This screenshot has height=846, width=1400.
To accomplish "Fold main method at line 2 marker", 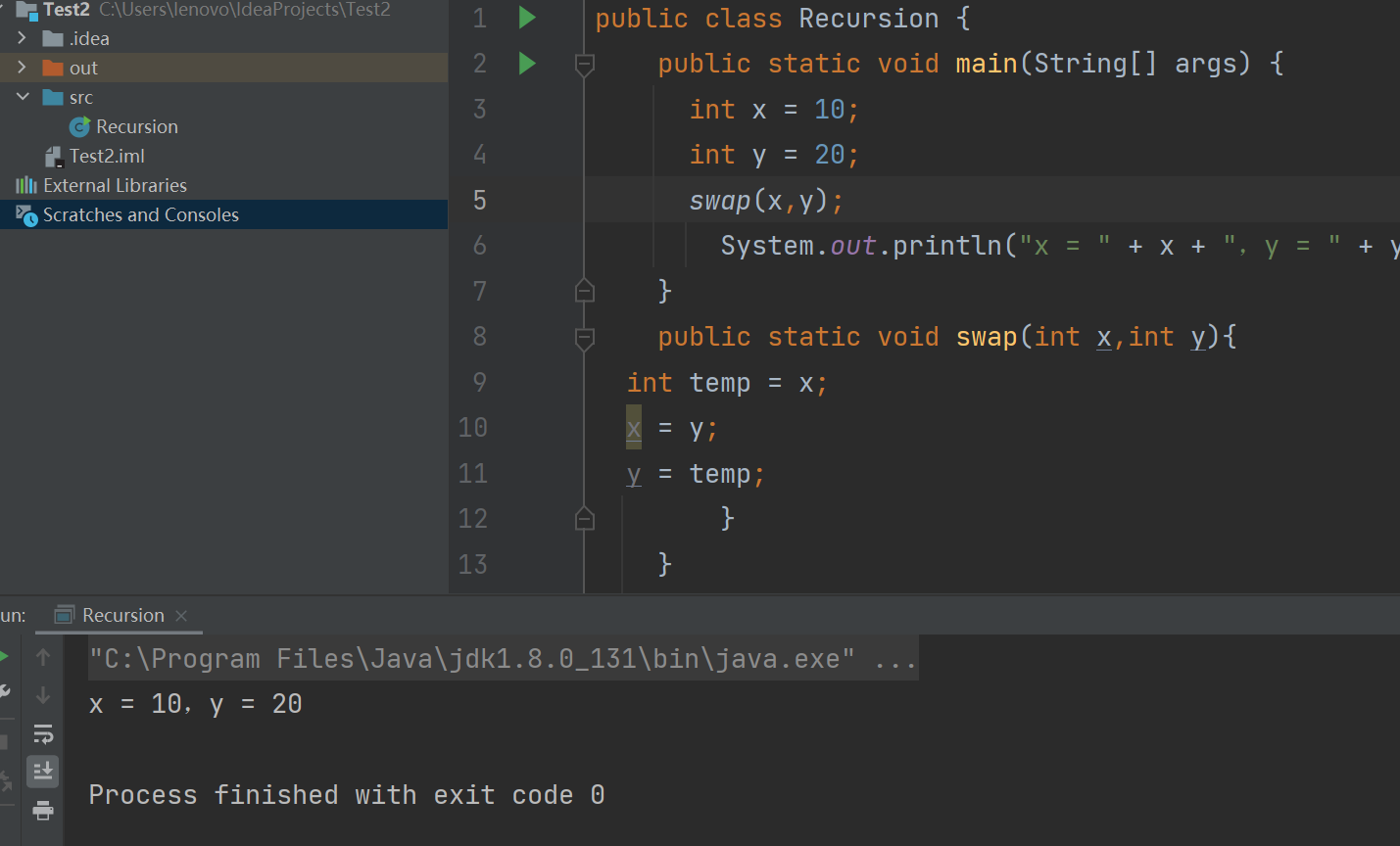I will pos(585,65).
